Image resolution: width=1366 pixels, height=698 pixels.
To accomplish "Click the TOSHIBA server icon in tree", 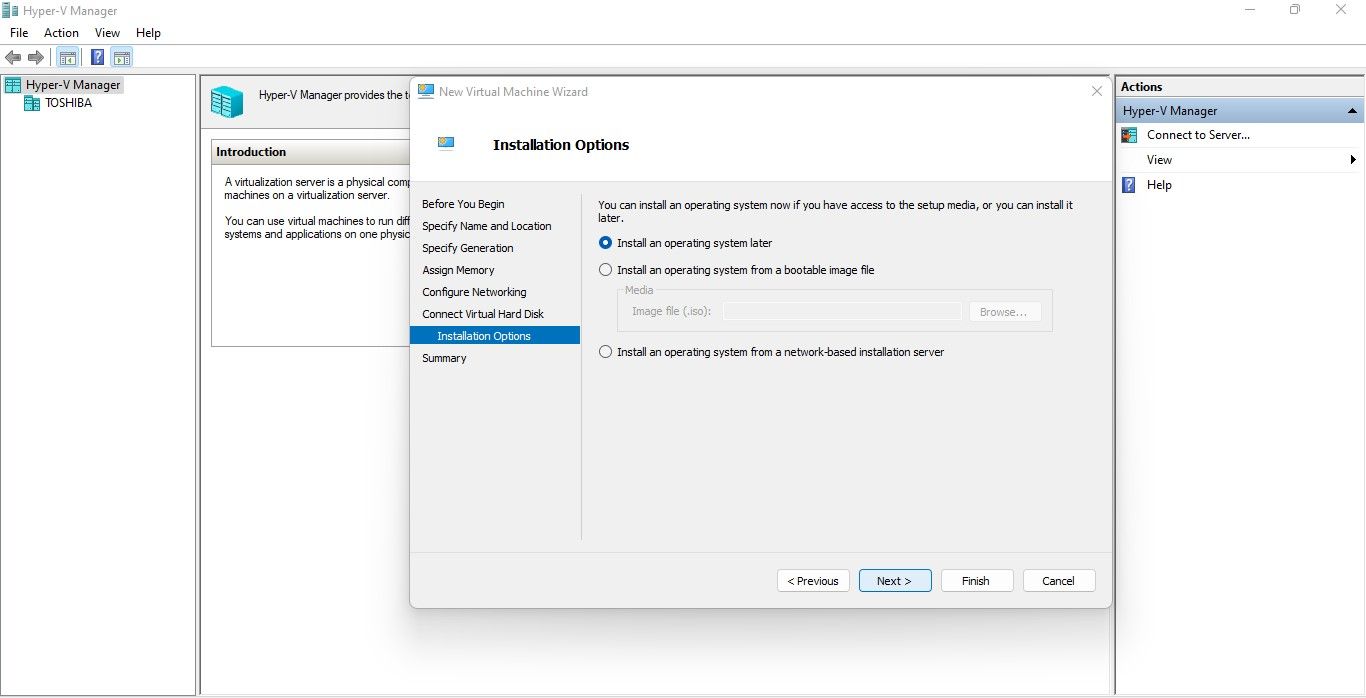I will (x=32, y=103).
